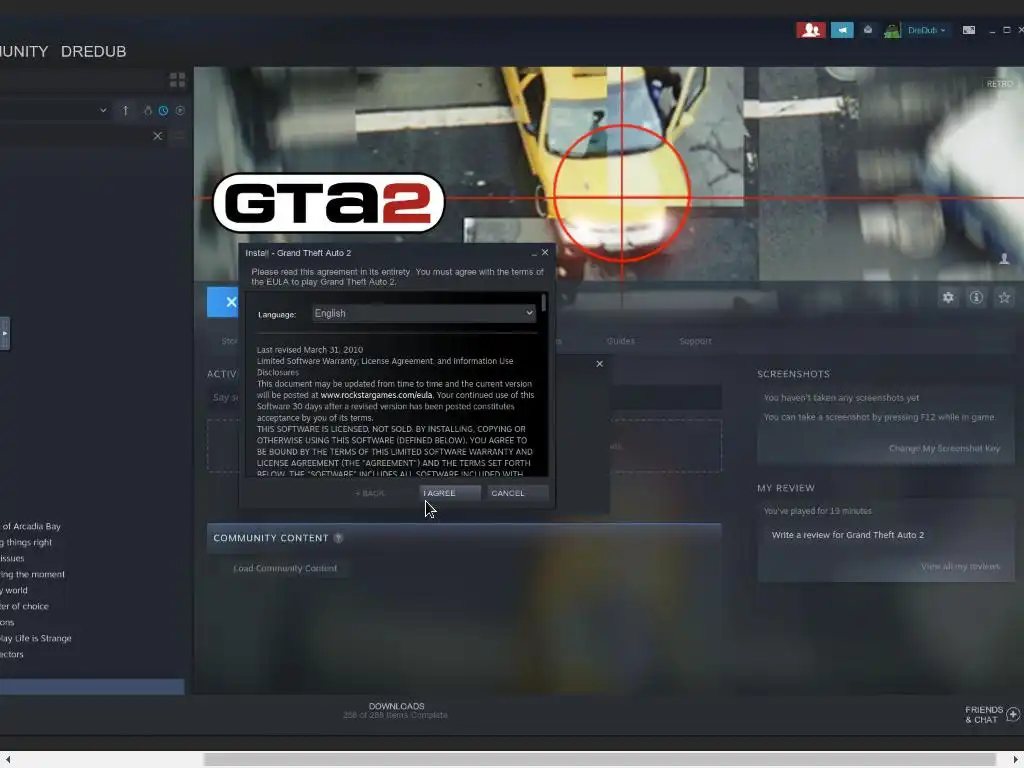1024x768 pixels.
Task: Click the GTA2 logo banner
Action: [328, 202]
